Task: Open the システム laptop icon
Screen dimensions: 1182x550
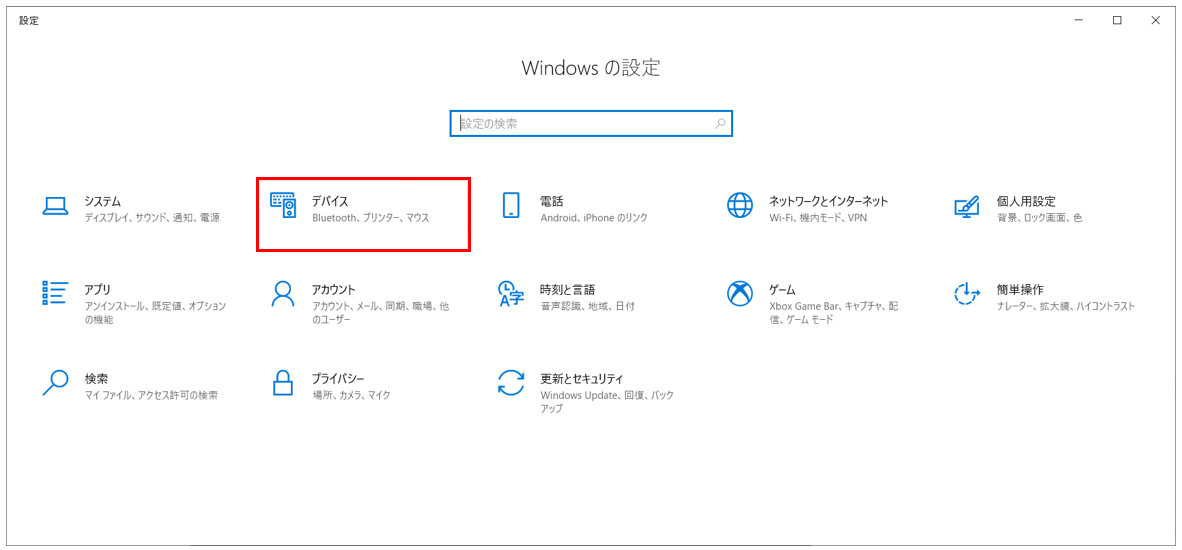Action: point(55,206)
